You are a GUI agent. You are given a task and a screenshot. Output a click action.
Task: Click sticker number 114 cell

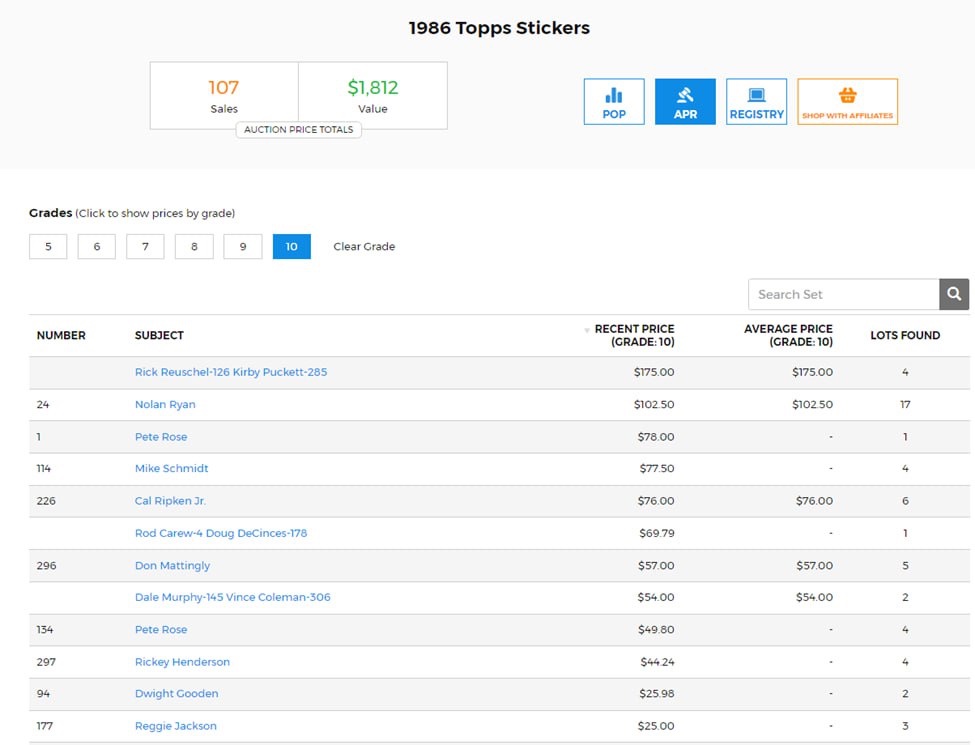tap(44, 468)
